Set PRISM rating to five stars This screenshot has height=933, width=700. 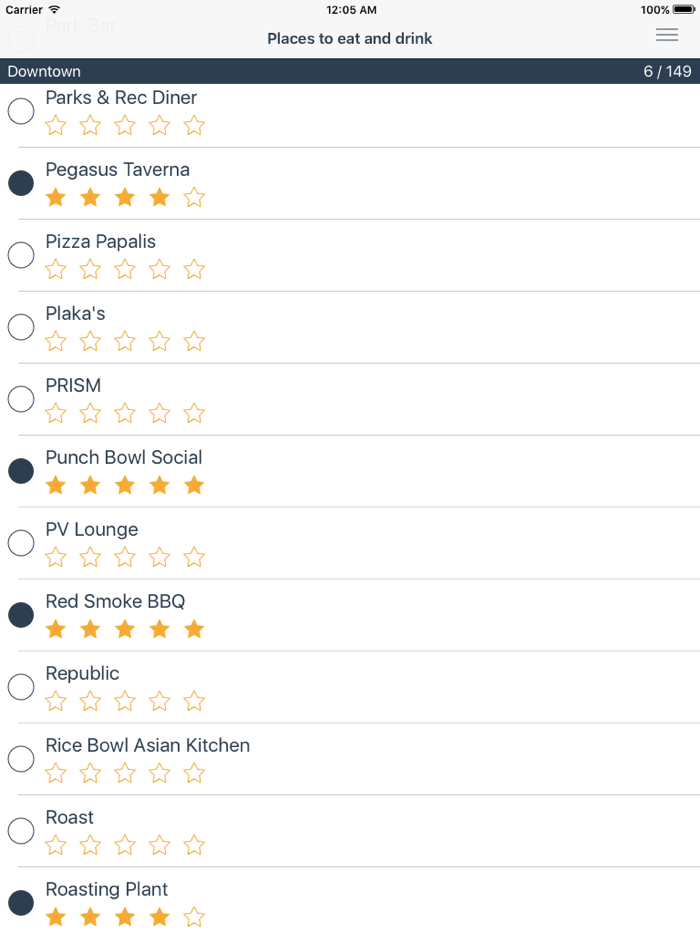pos(194,414)
